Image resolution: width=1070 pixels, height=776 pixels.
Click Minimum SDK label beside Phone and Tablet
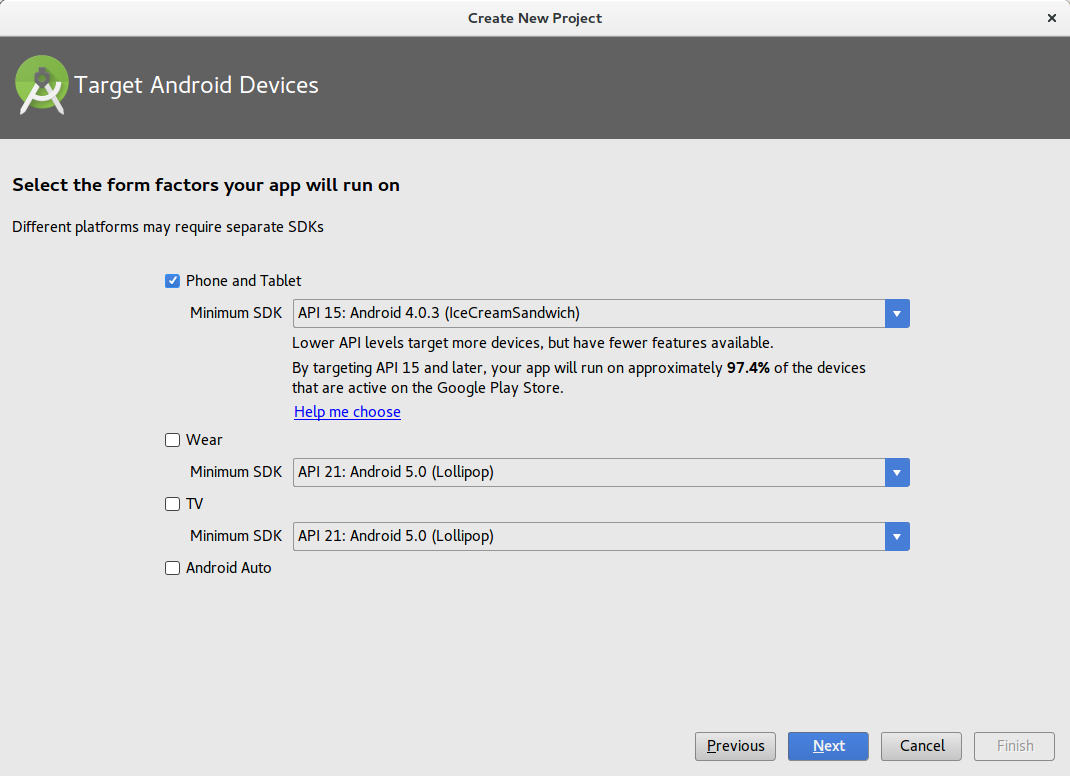236,313
